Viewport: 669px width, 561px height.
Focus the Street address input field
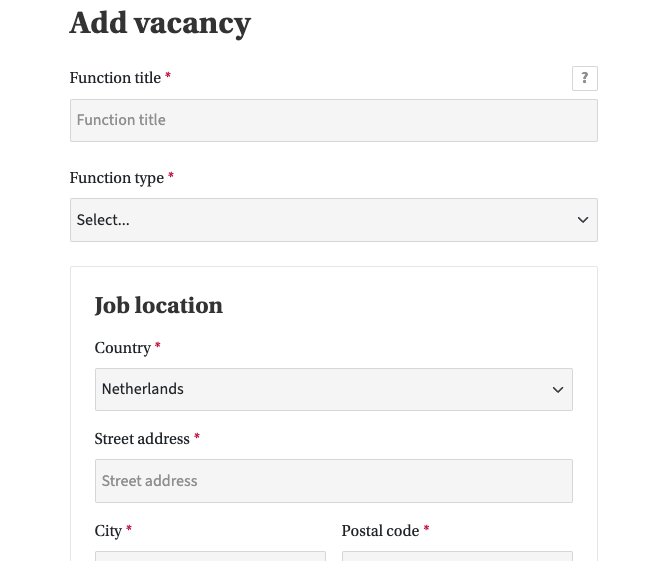(333, 481)
